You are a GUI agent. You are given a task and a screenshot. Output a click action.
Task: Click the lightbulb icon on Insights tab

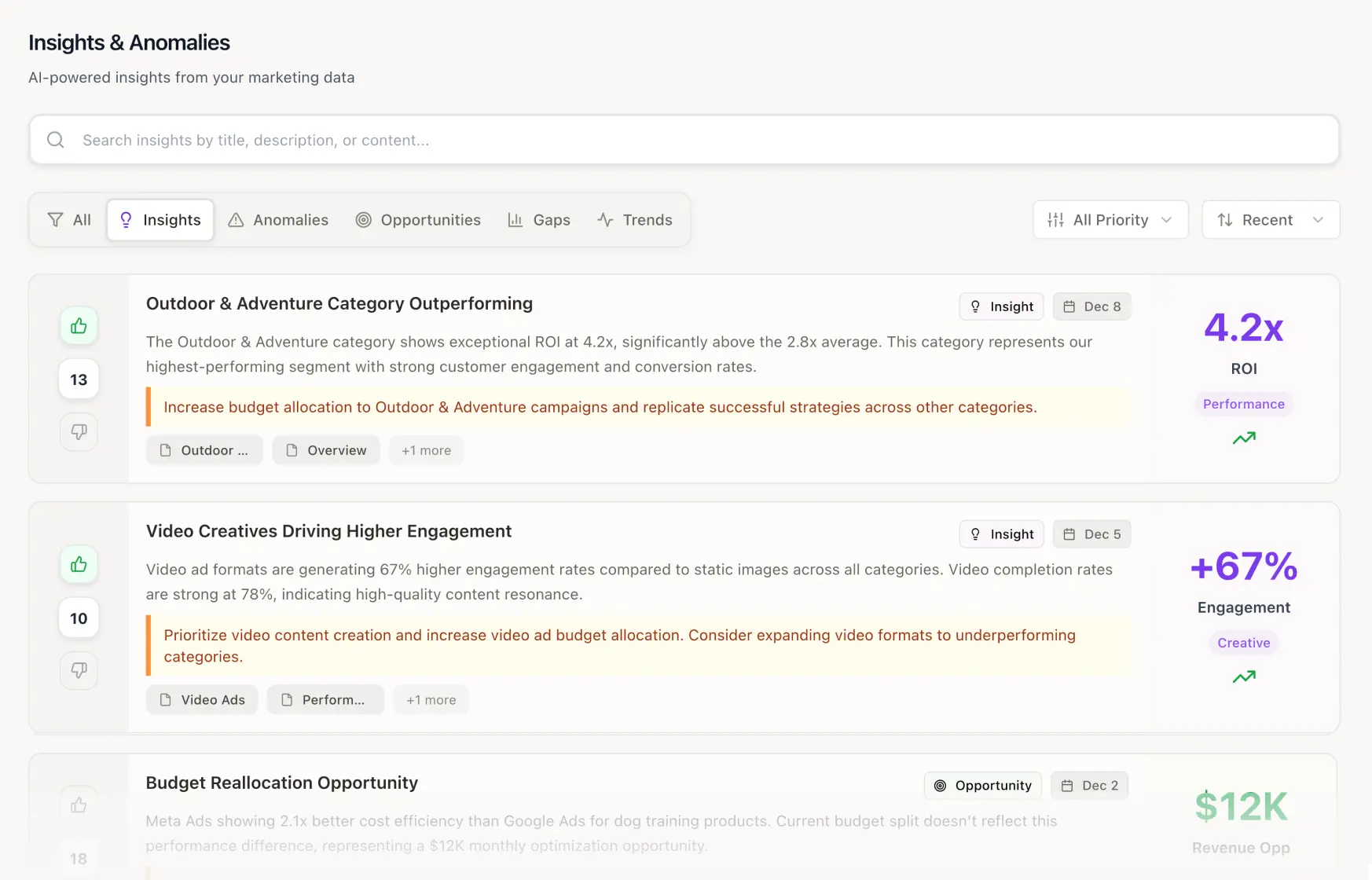[x=126, y=220]
